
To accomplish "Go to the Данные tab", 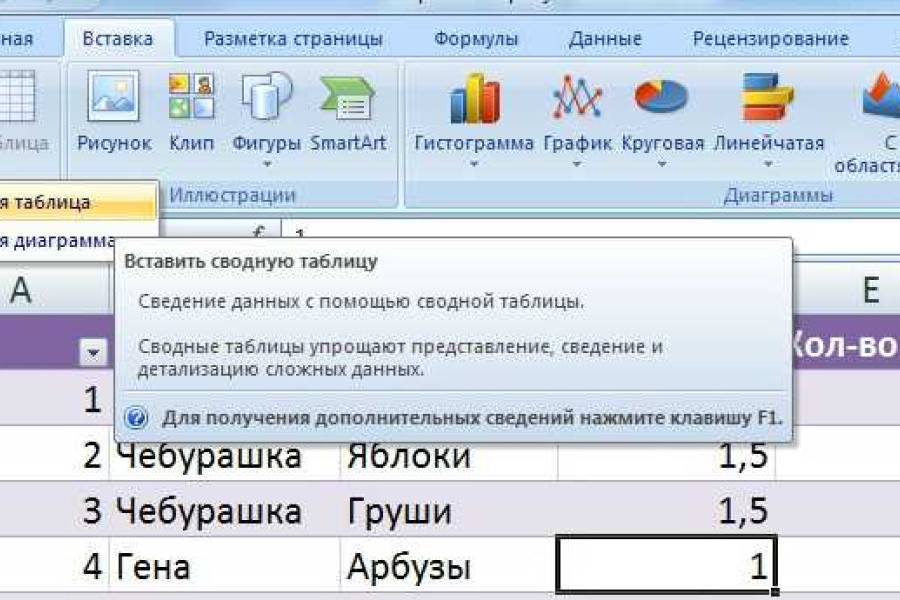I will pyautogui.click(x=604, y=39).
